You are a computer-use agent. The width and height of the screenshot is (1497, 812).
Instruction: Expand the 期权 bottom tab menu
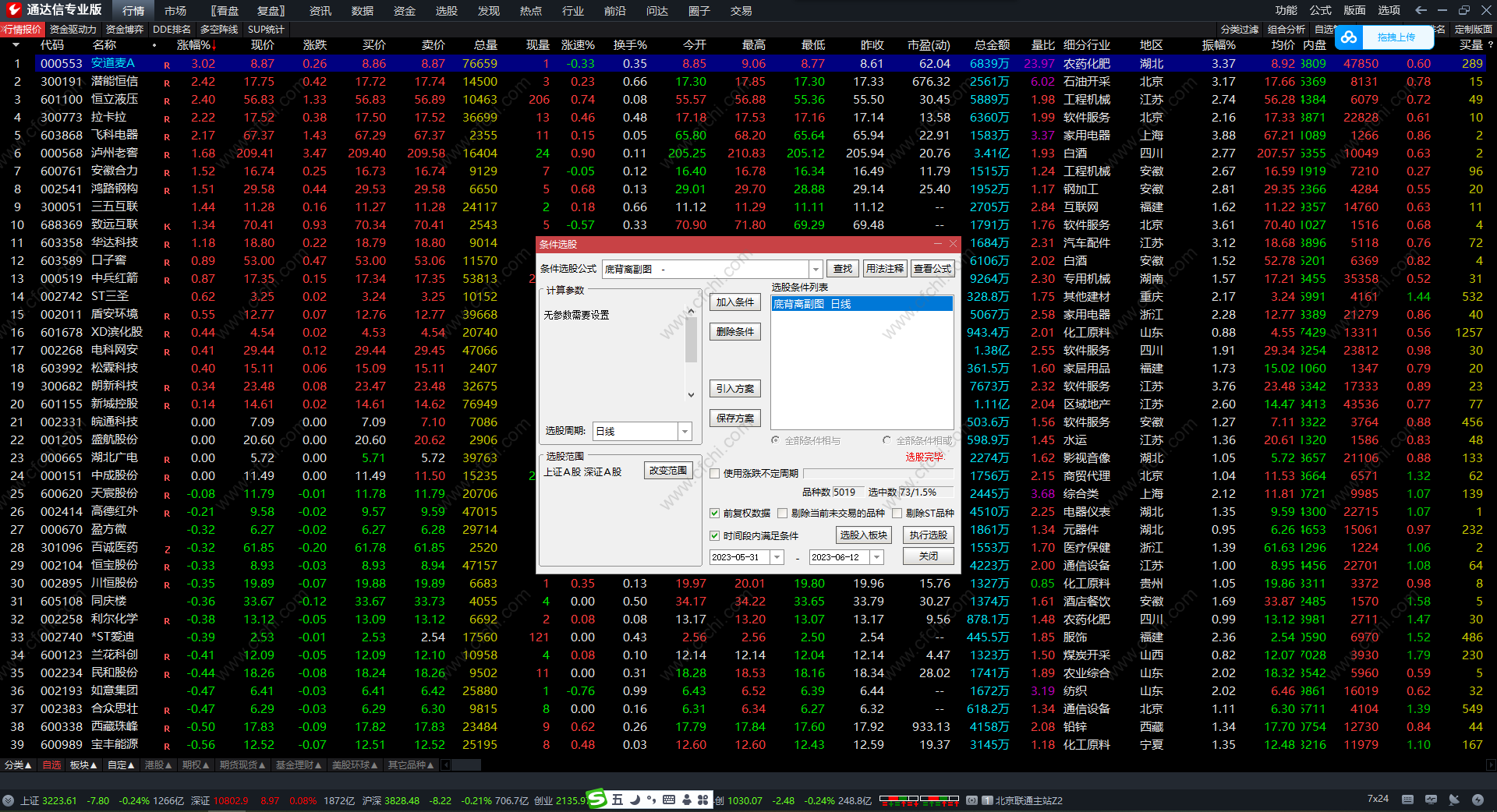196,765
